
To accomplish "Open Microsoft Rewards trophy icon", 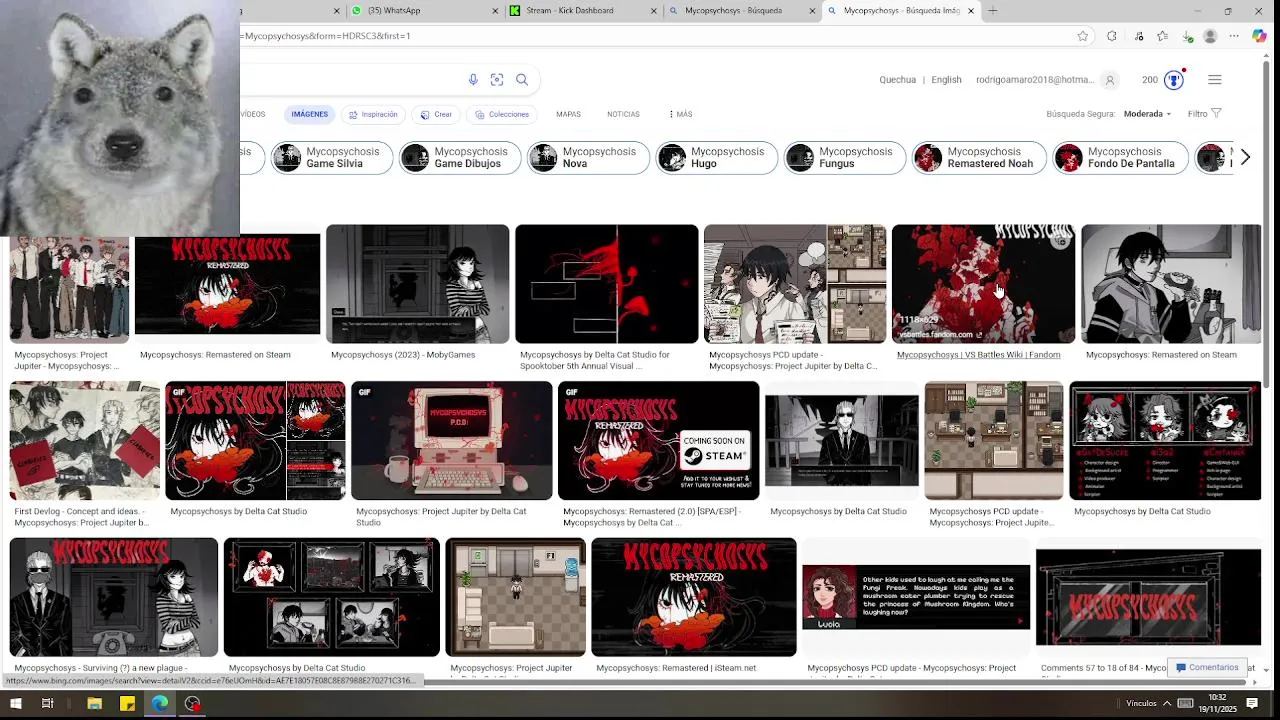I will (x=1176, y=80).
